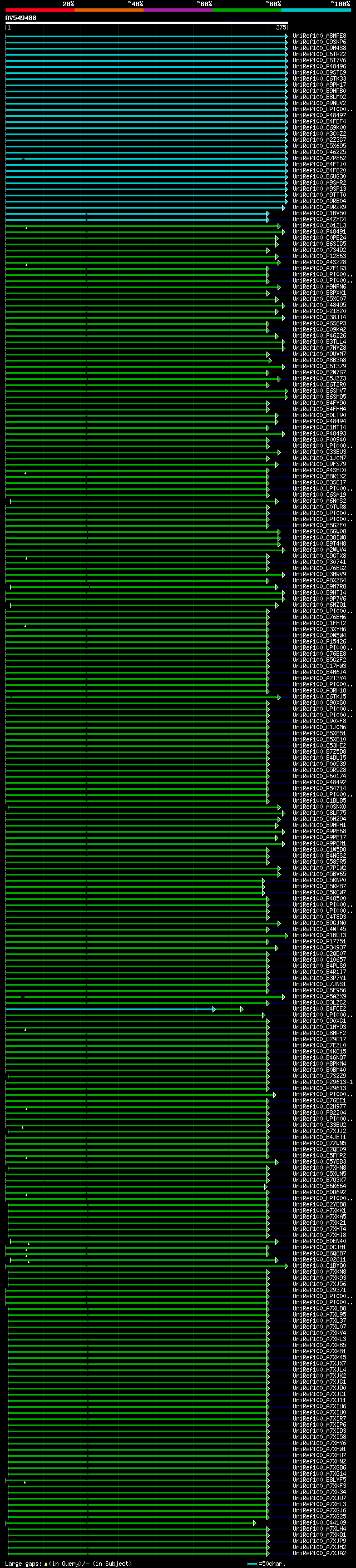The image size is (356, 1568).
Task: Select the AV549488 query name
Action: [x=21, y=18]
